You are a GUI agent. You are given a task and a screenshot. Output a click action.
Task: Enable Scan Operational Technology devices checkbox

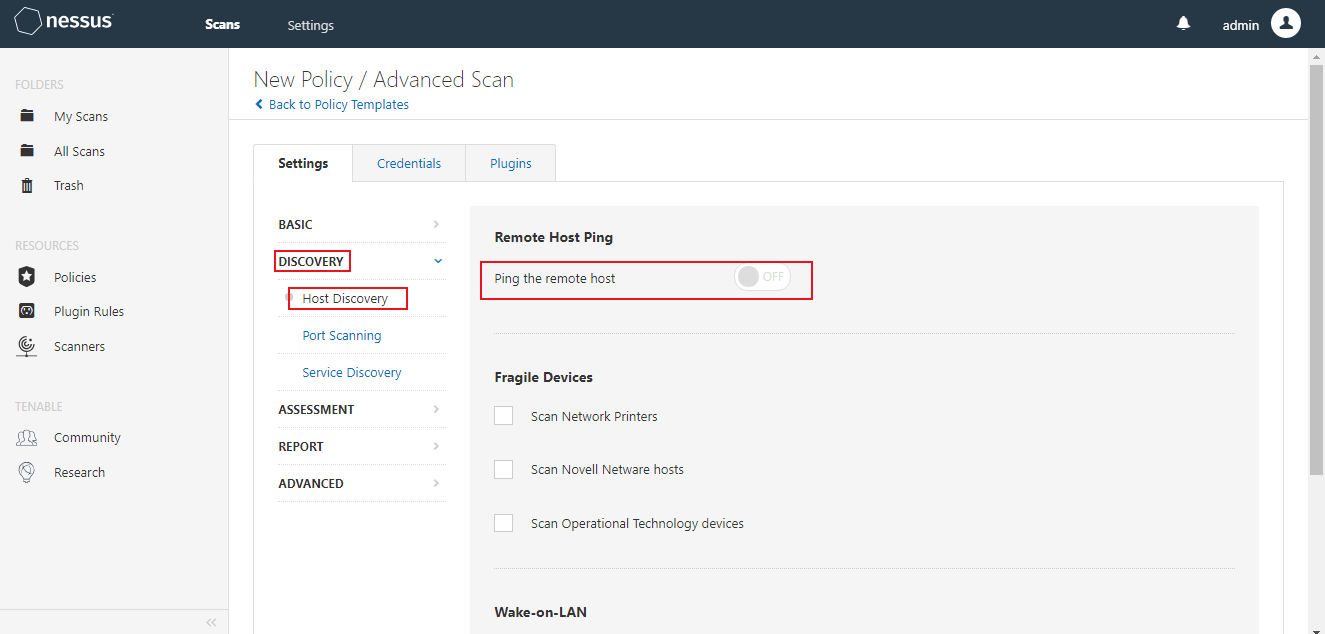pyautogui.click(x=504, y=523)
